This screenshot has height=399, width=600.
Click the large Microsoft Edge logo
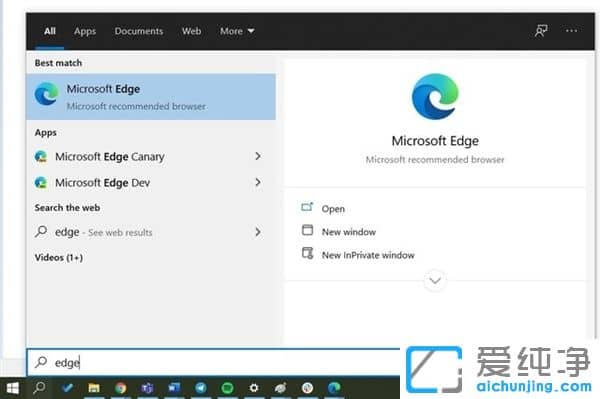(x=435, y=96)
